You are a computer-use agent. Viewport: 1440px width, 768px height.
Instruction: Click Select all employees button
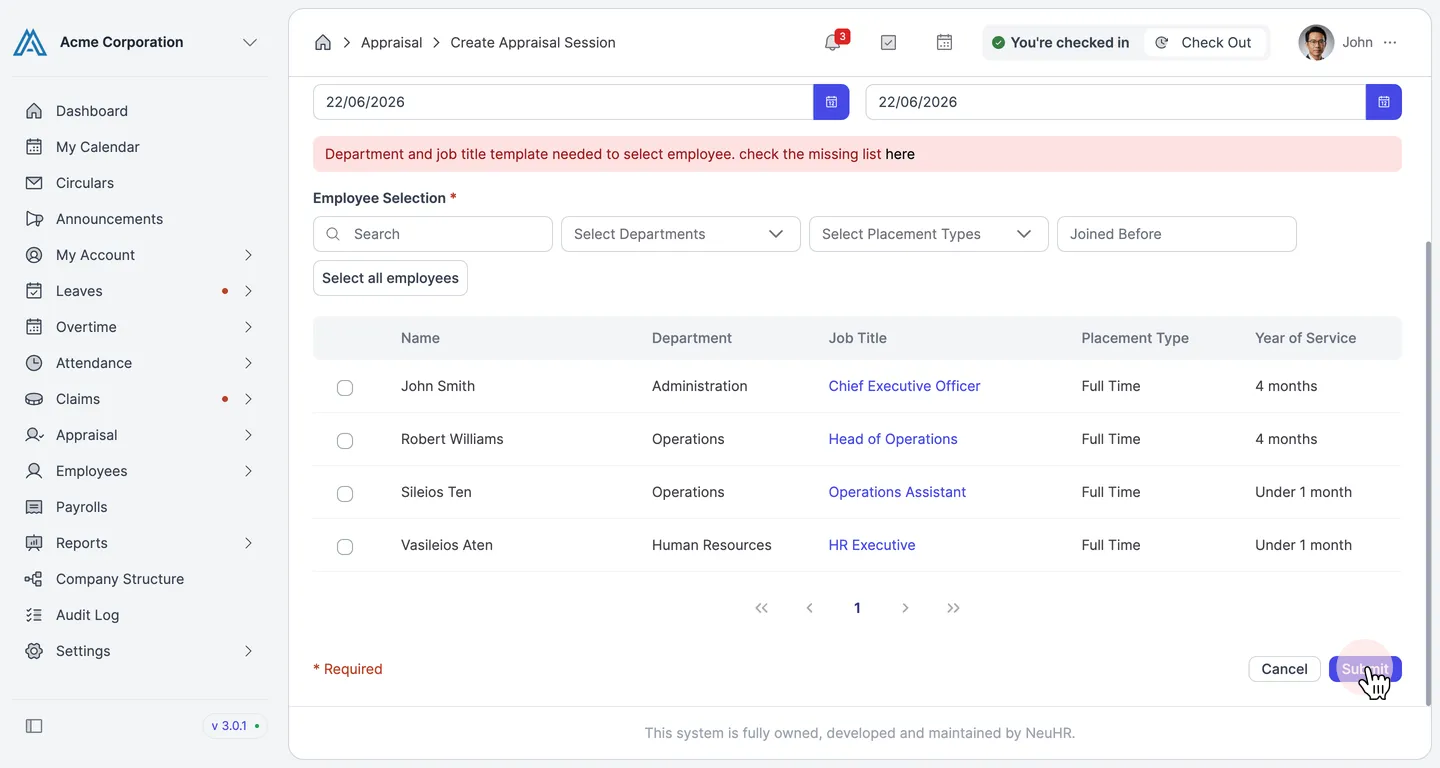[x=390, y=278]
